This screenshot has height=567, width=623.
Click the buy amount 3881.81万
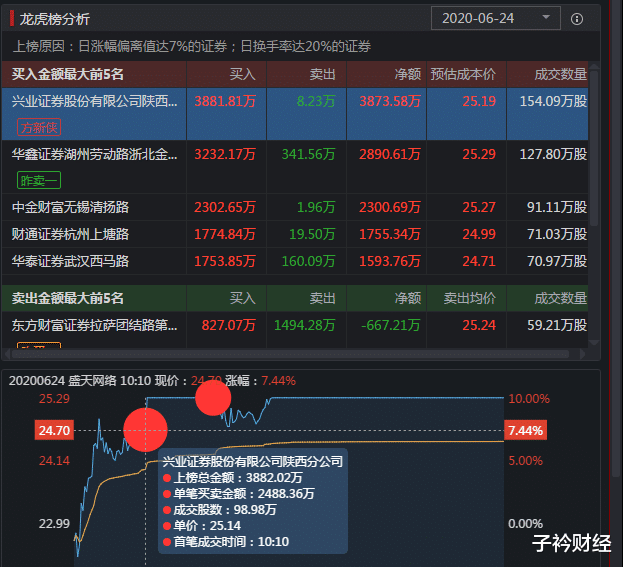pos(225,101)
